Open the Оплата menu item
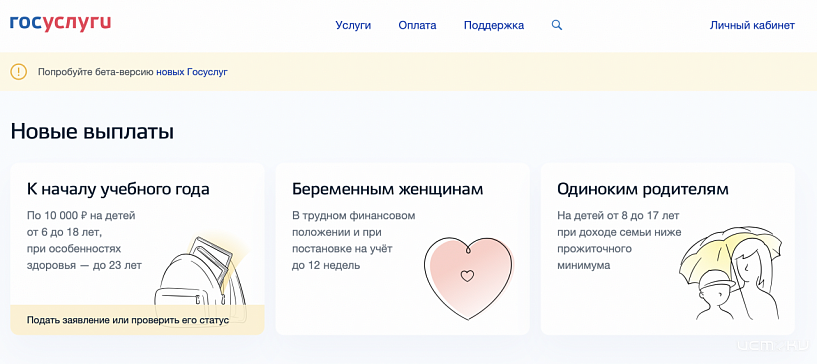This screenshot has width=817, height=364. tap(417, 25)
